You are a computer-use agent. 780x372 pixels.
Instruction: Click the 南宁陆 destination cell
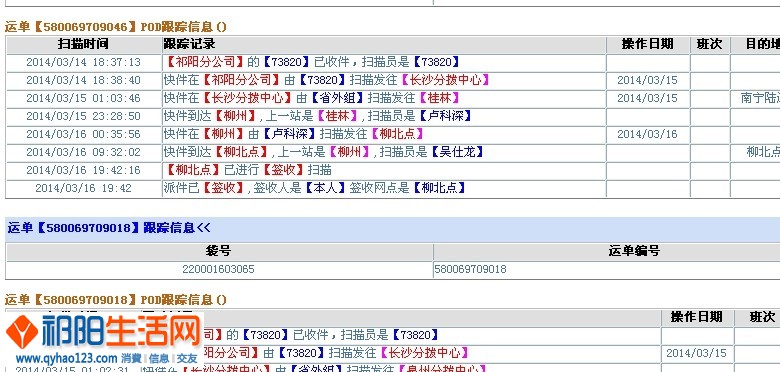(760, 98)
